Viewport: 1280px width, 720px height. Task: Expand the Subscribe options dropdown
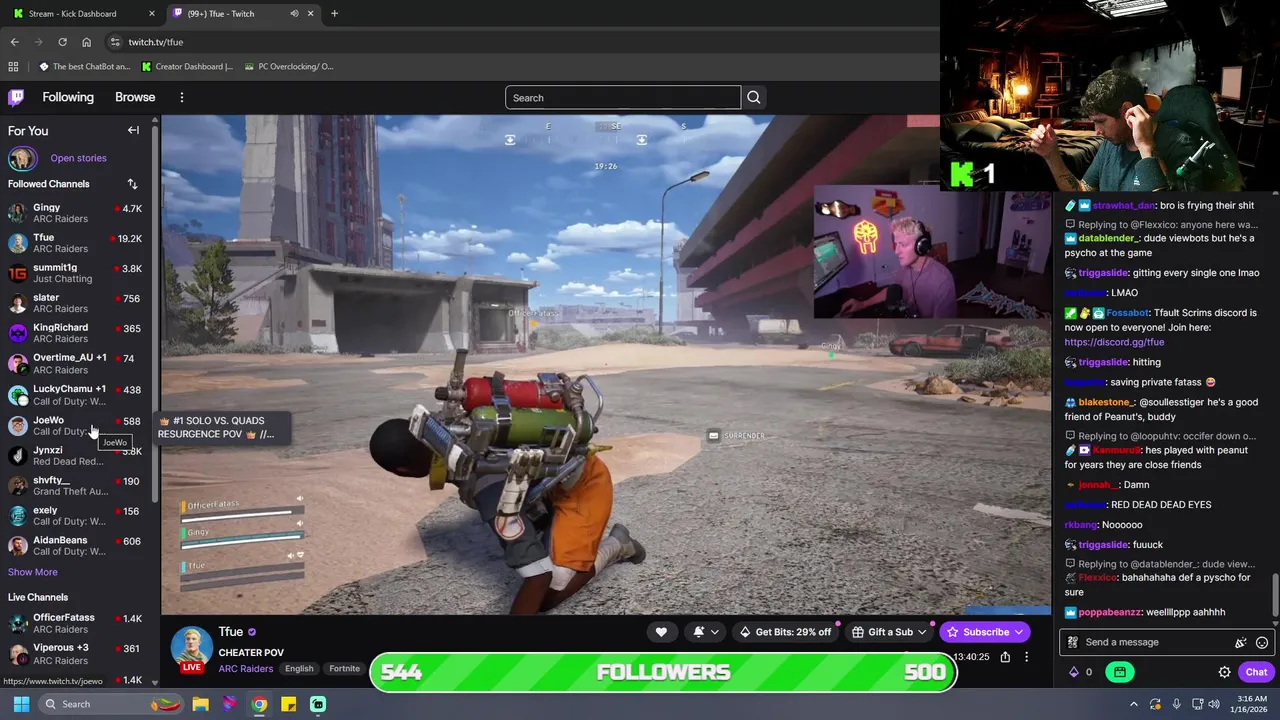point(1019,632)
